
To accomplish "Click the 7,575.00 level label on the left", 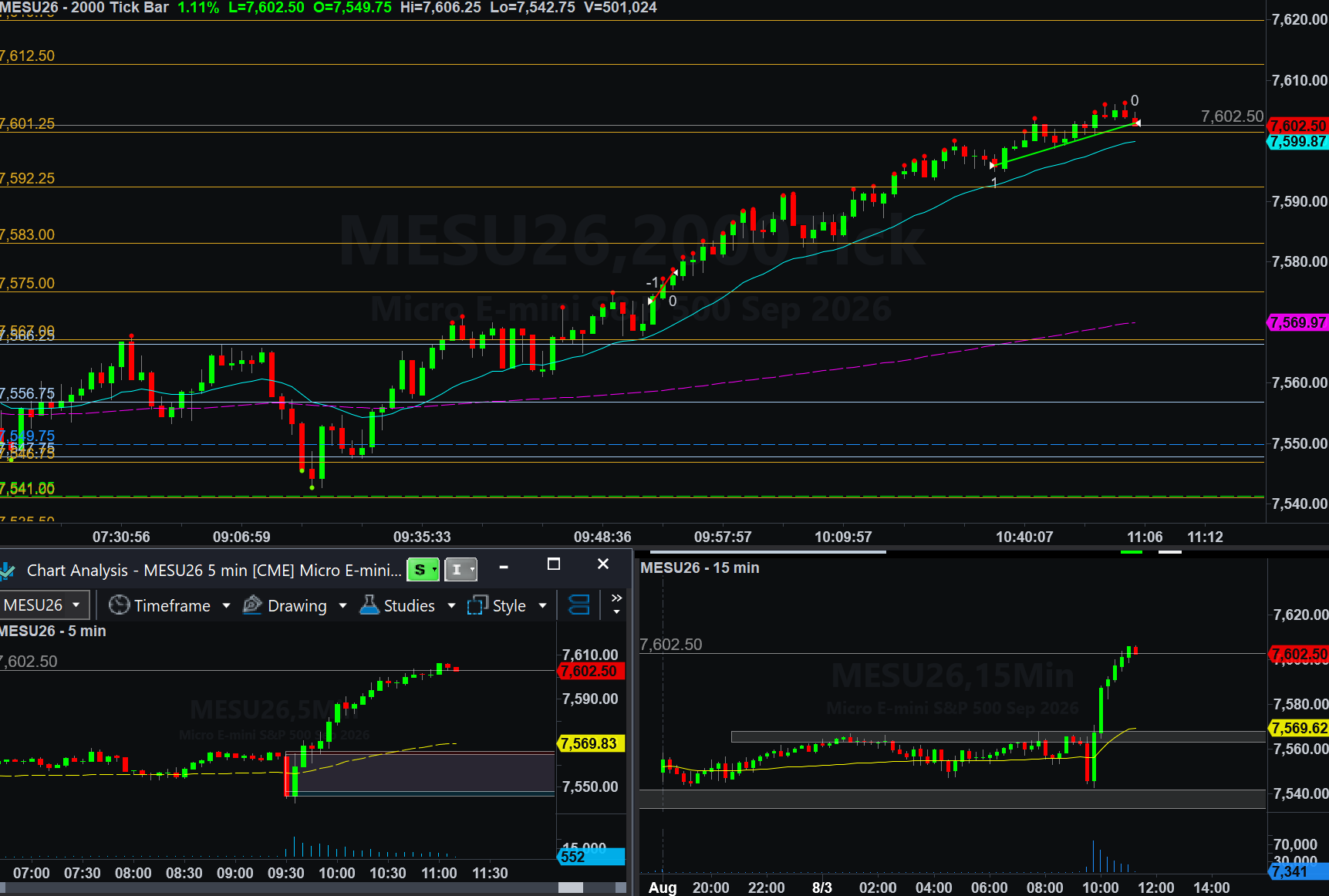I will (28, 284).
